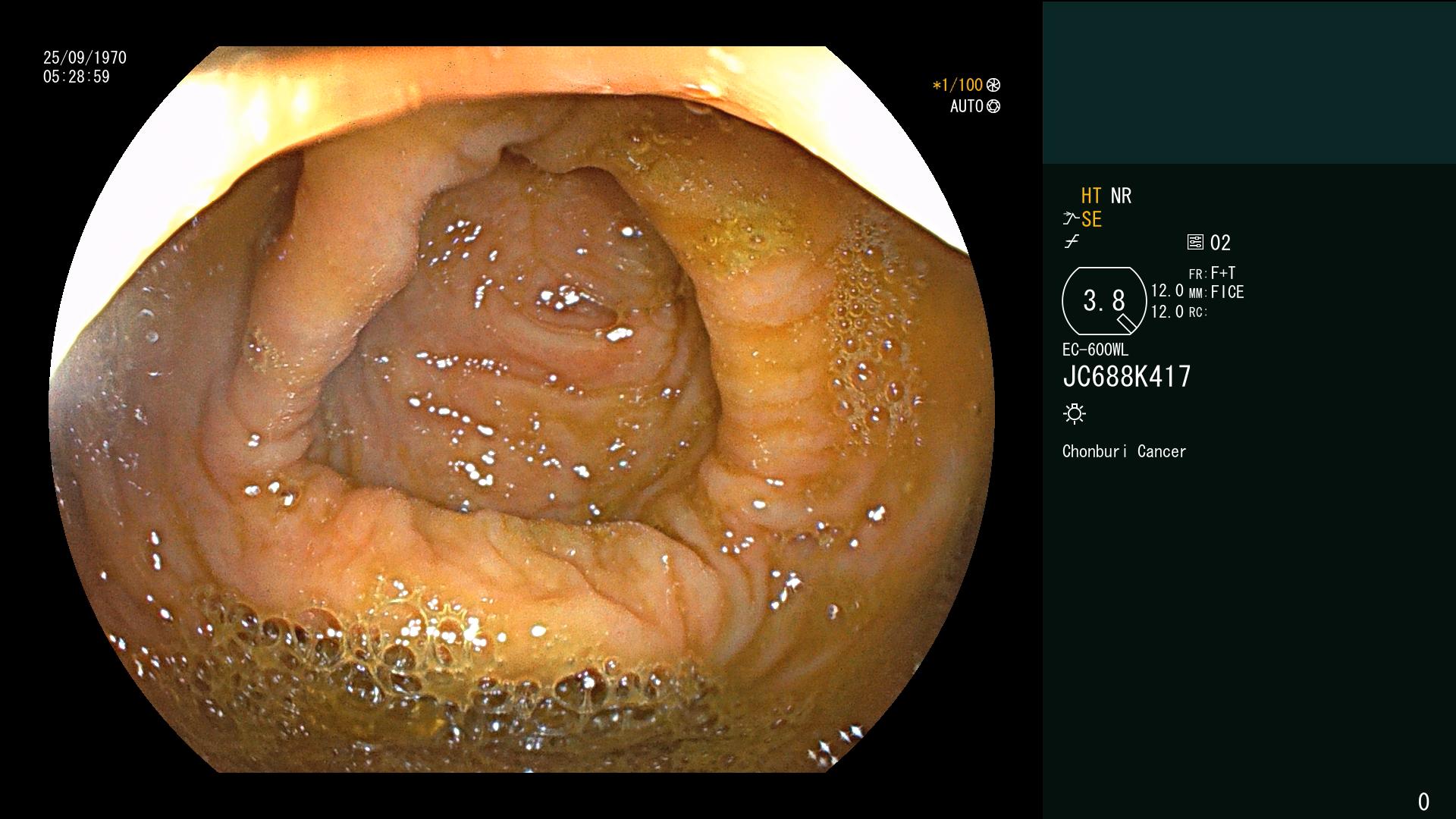Click the EC-600WL scope model text

[1095, 350]
